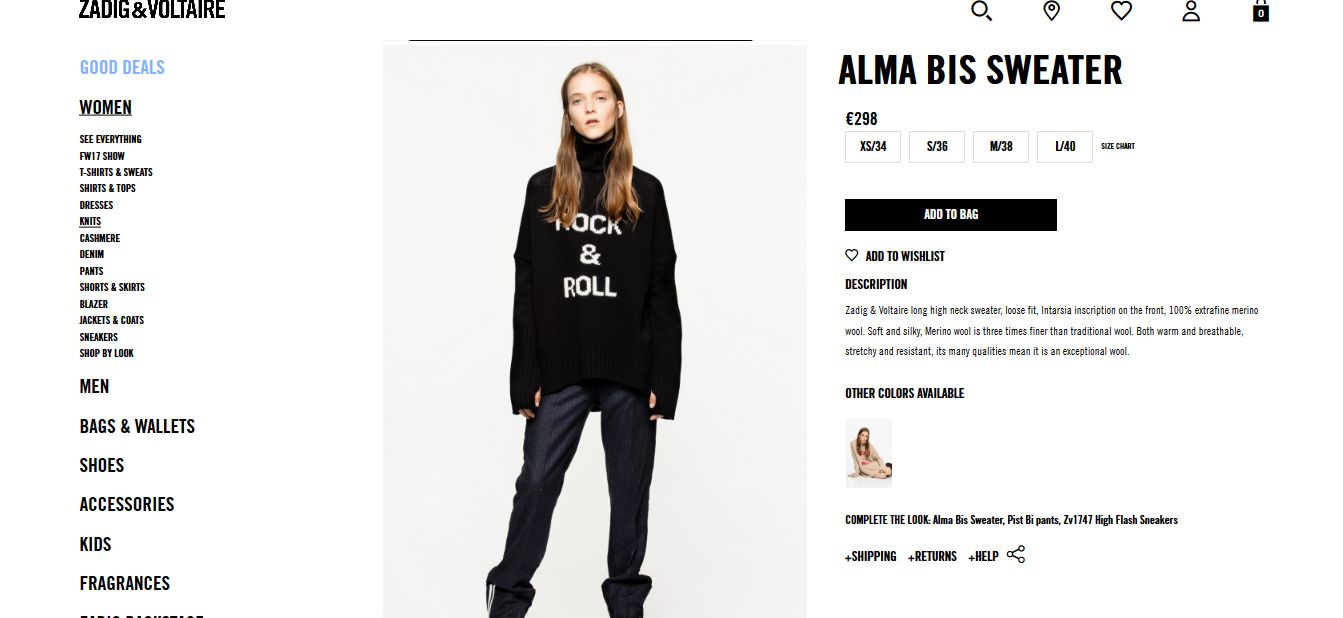Expand the +Shipping section

871,556
